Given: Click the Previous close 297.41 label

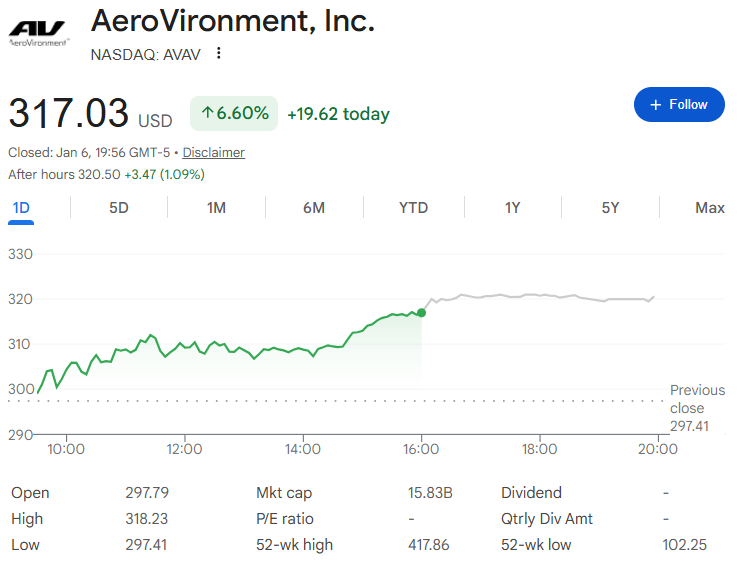Looking at the screenshot, I should tap(697, 408).
